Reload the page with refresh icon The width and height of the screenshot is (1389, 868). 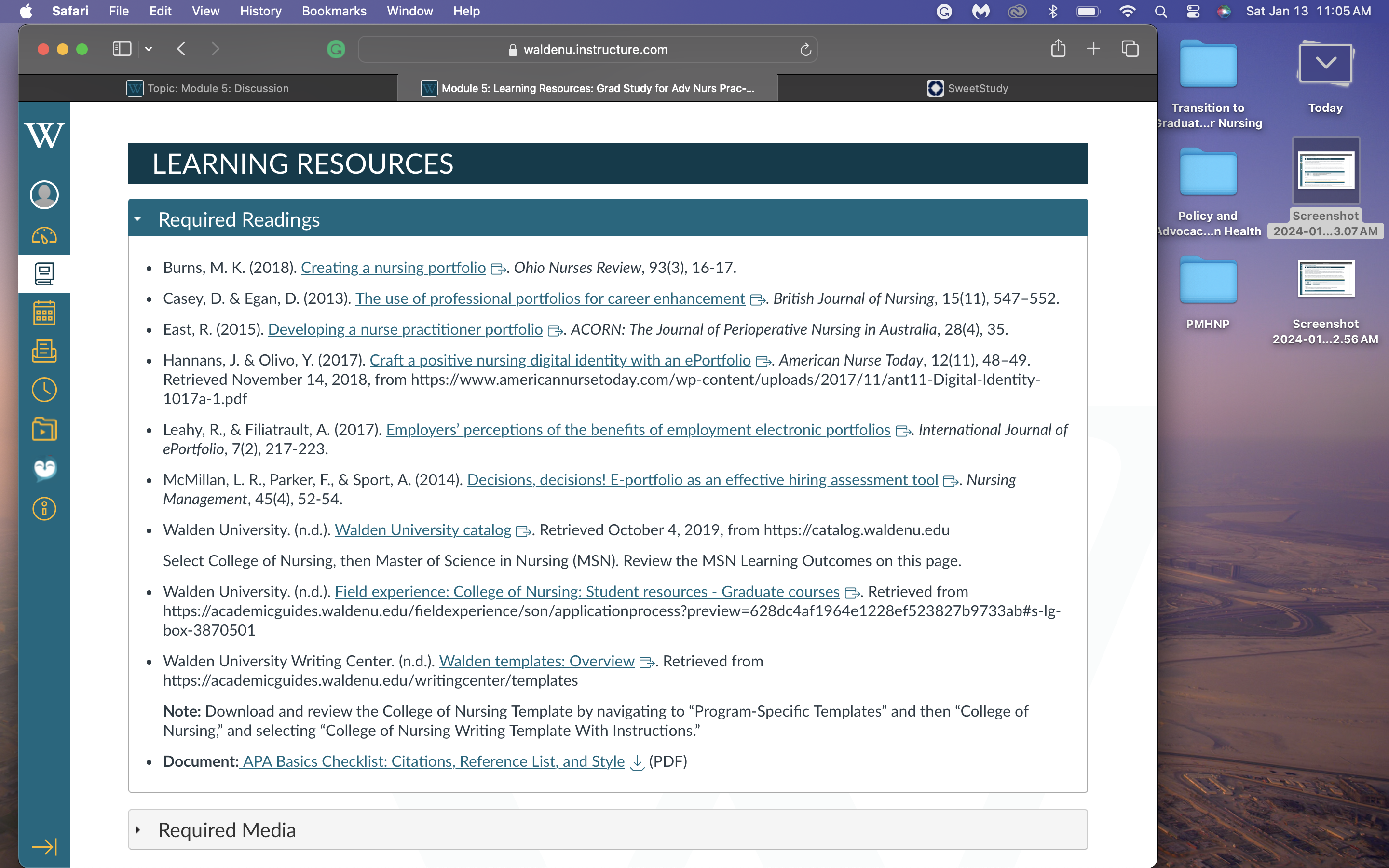(805, 50)
